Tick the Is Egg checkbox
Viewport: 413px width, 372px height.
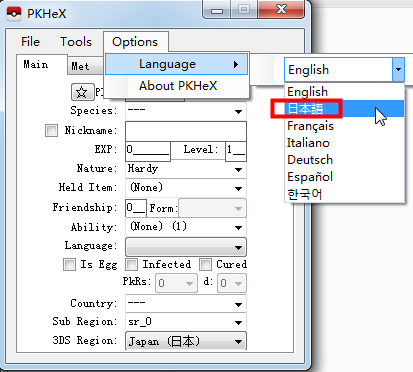(69, 265)
